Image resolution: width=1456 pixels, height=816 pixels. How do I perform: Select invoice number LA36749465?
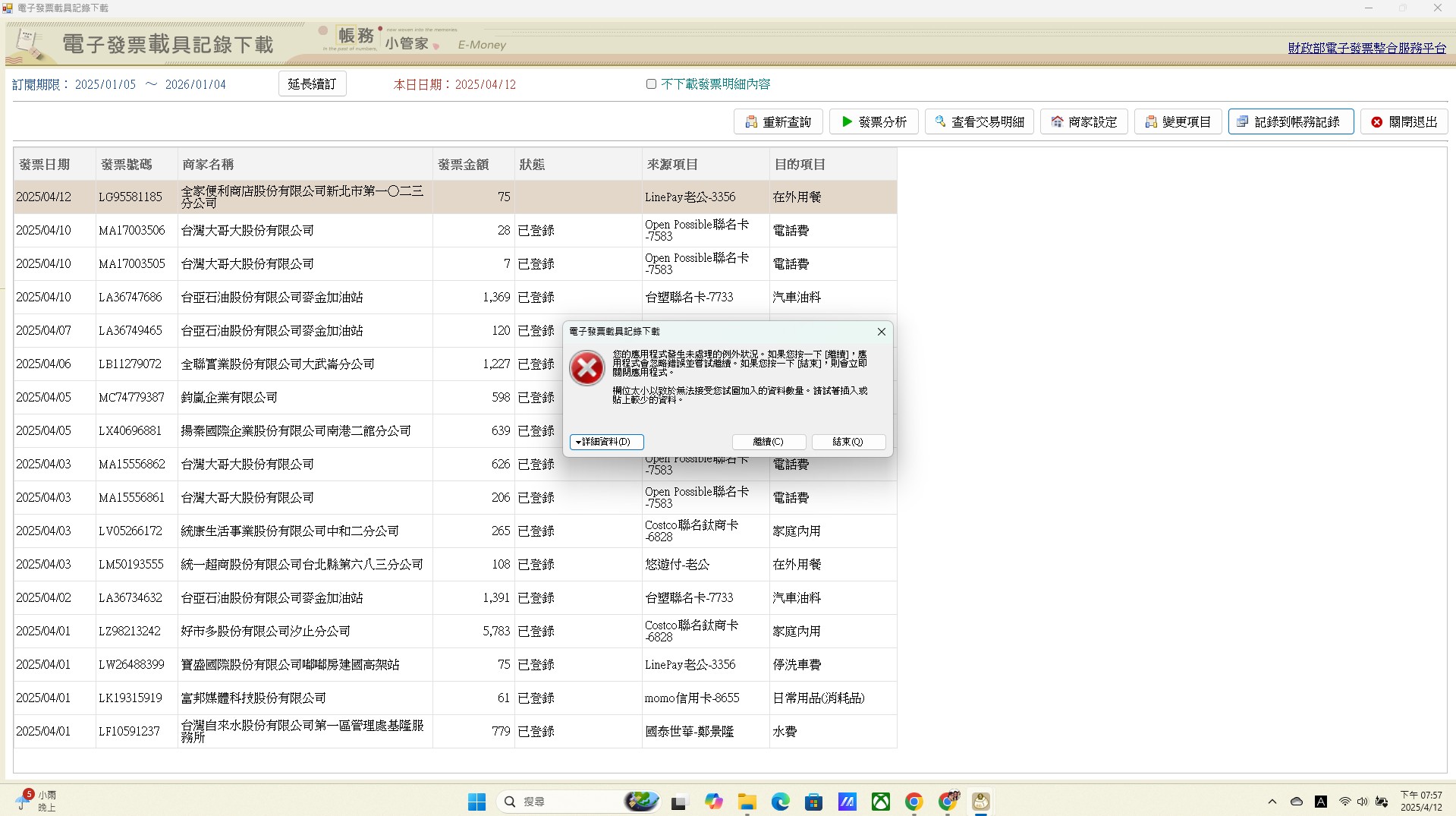click(130, 330)
